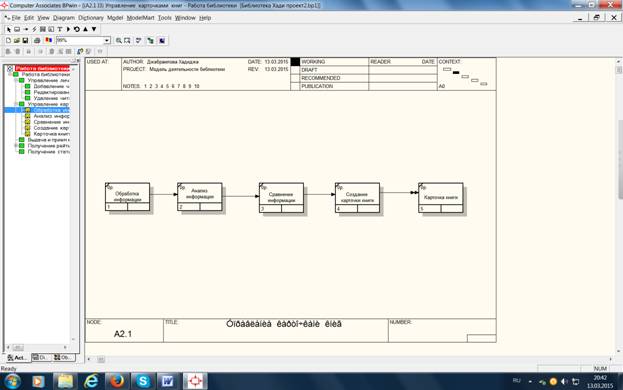Screen dimensions: 623x390
Task: Go to parent diagram with up triangle
Action: click(85, 29)
